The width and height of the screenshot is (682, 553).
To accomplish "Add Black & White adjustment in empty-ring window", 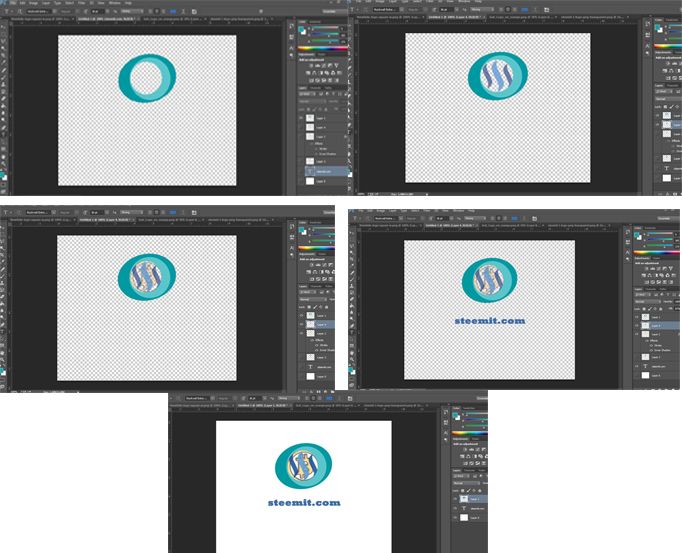I will (x=321, y=73).
